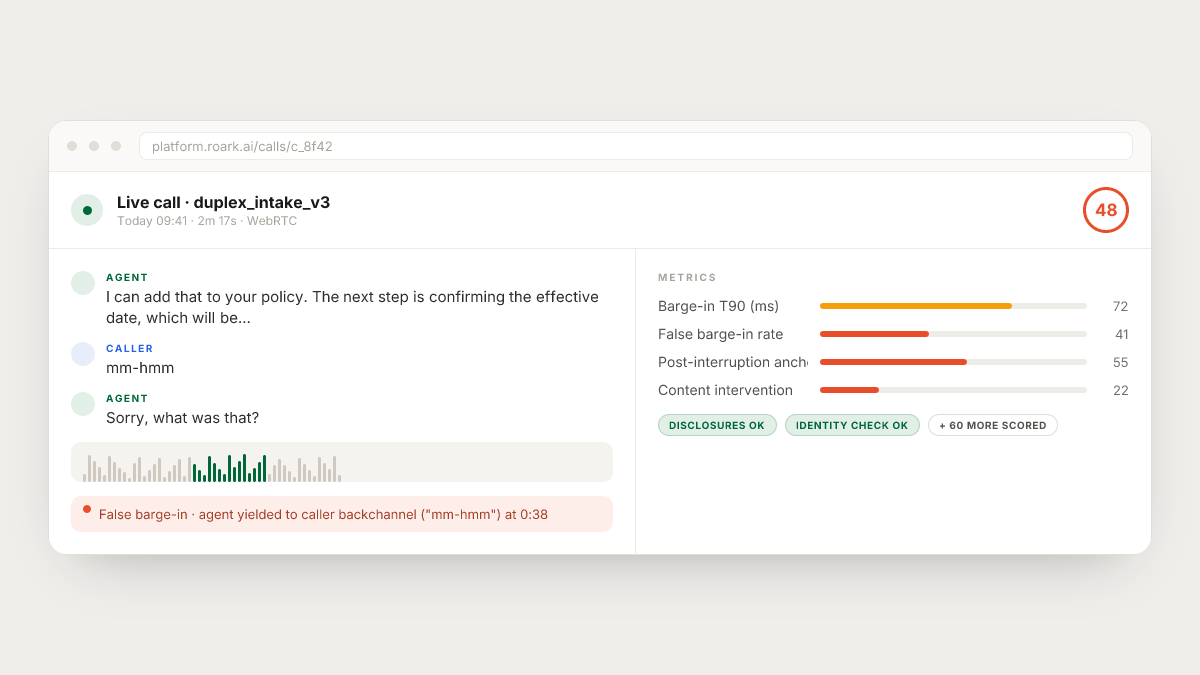Click the Barge-in T90 (ms) progress bar

point(953,306)
